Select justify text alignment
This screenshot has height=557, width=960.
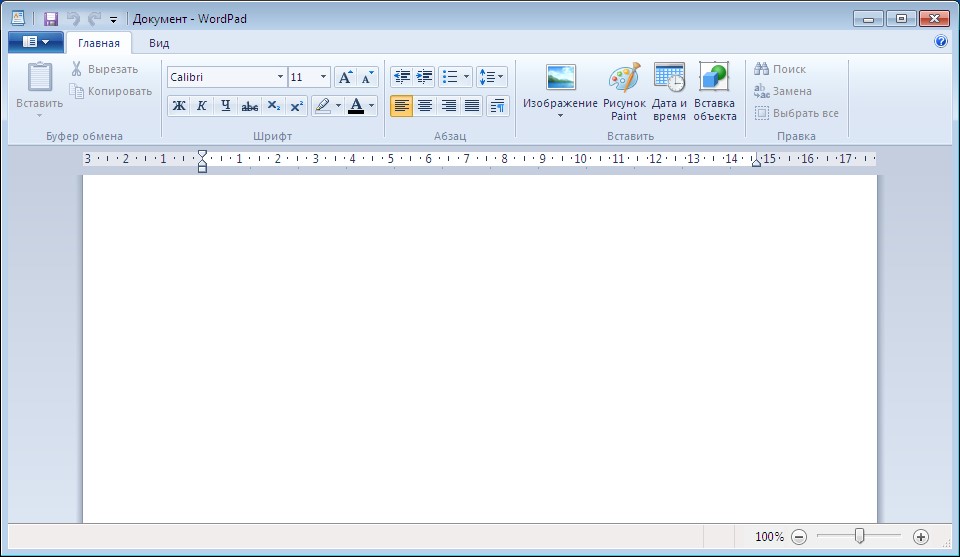(471, 106)
